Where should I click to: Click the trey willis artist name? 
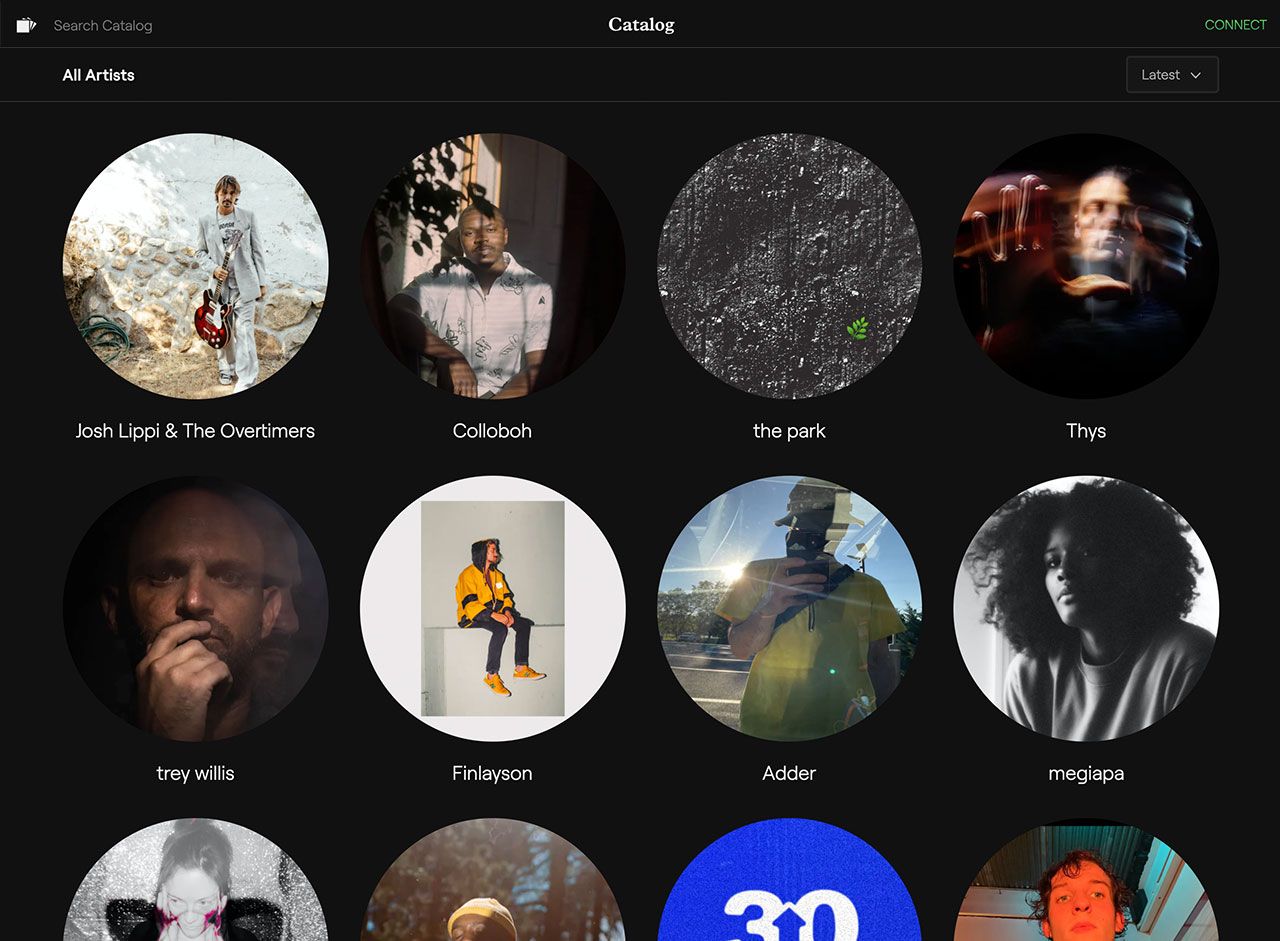195,773
